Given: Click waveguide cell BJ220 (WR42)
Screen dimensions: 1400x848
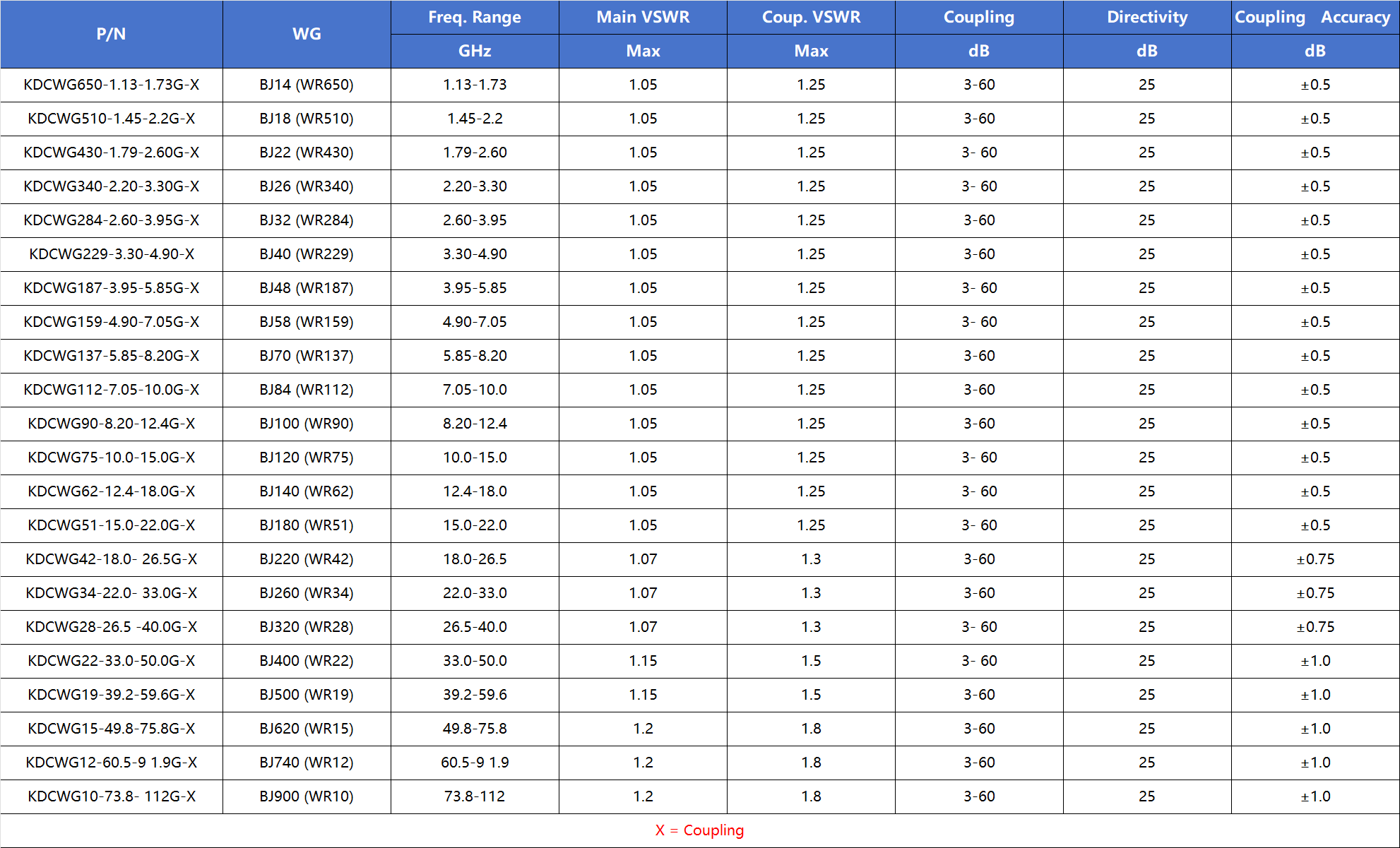Looking at the screenshot, I should pos(307,559).
